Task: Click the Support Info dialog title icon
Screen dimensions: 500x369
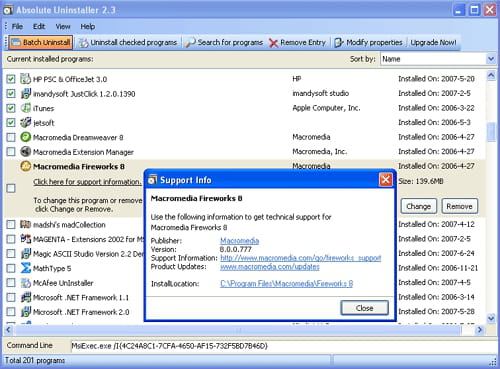Action: point(152,180)
